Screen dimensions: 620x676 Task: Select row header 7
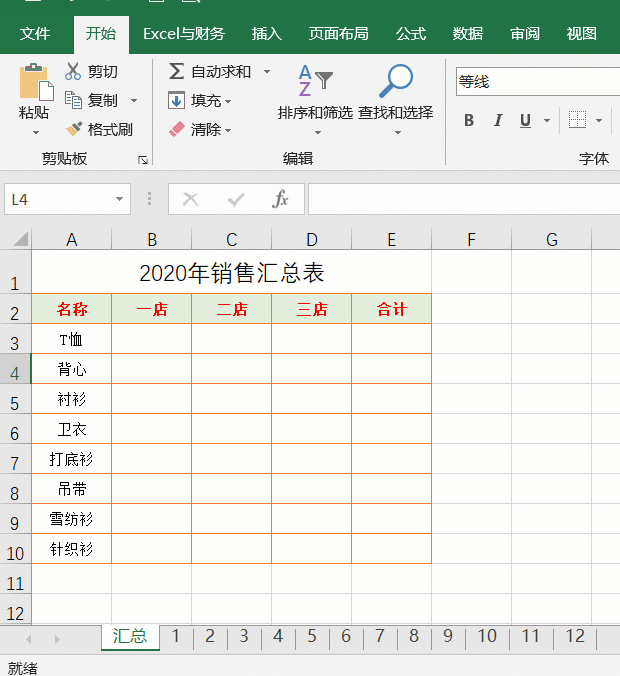click(15, 459)
